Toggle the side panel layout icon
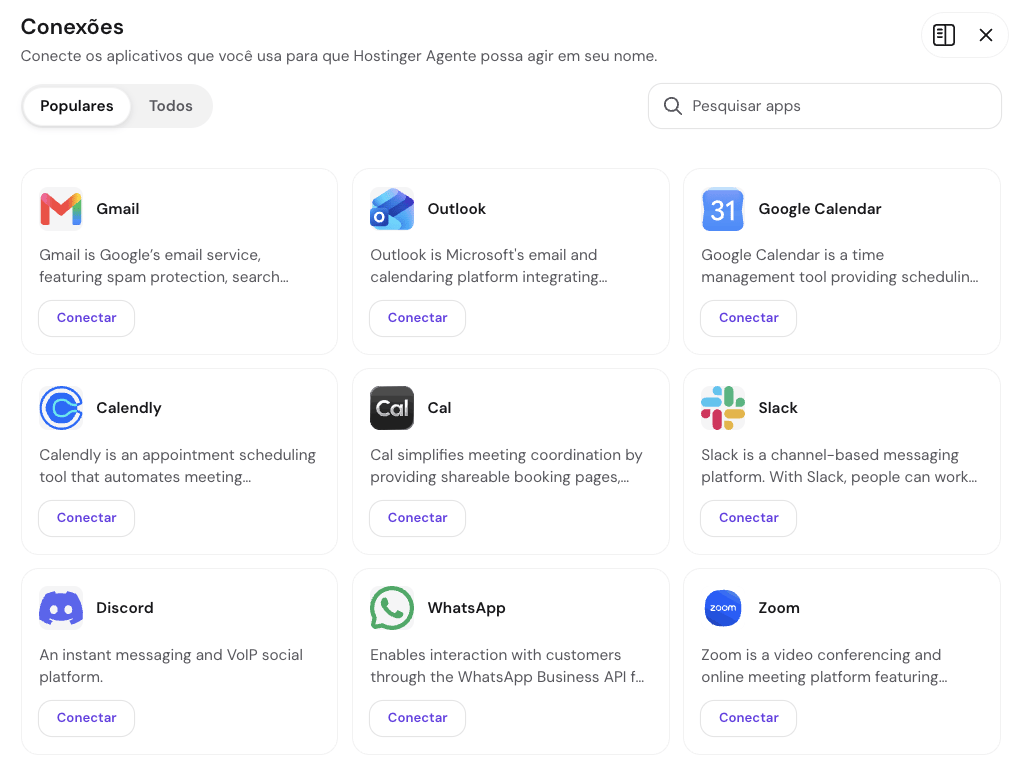Screen dimensions: 1018x762 [943, 35]
